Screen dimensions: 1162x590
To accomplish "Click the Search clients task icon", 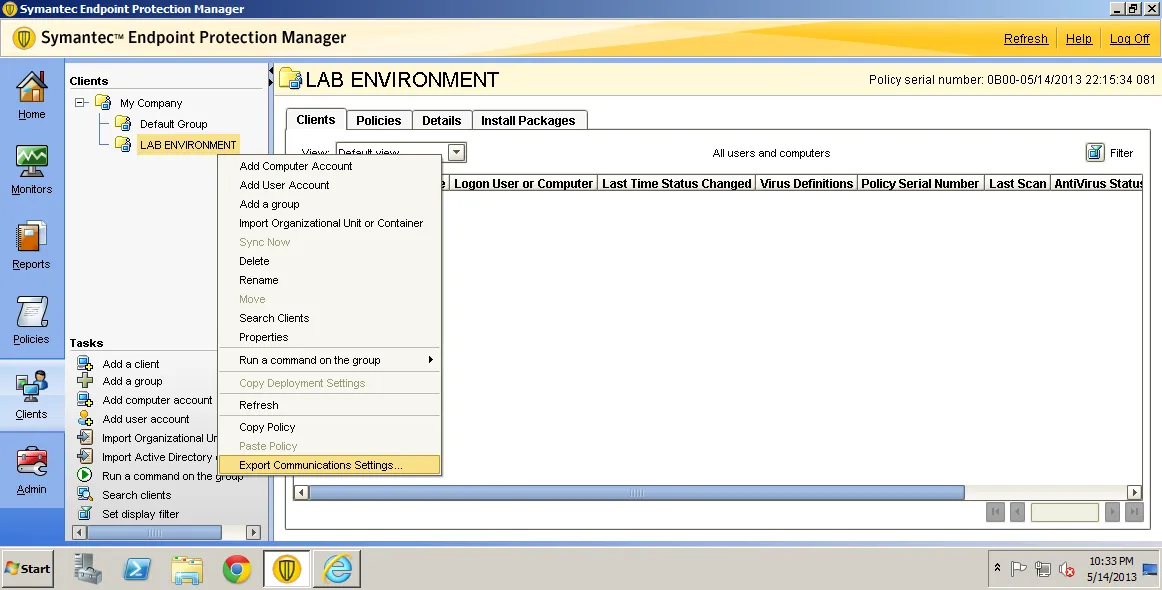I will click(85, 494).
